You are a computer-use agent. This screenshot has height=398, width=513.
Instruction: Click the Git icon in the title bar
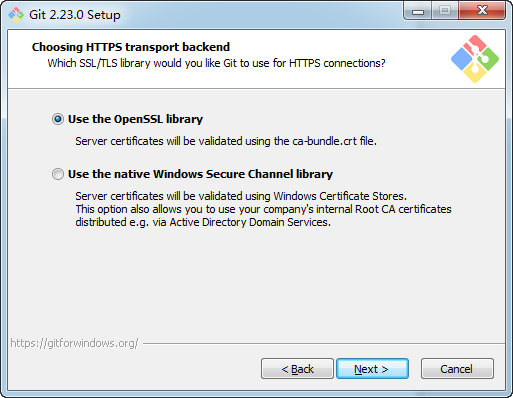16,15
